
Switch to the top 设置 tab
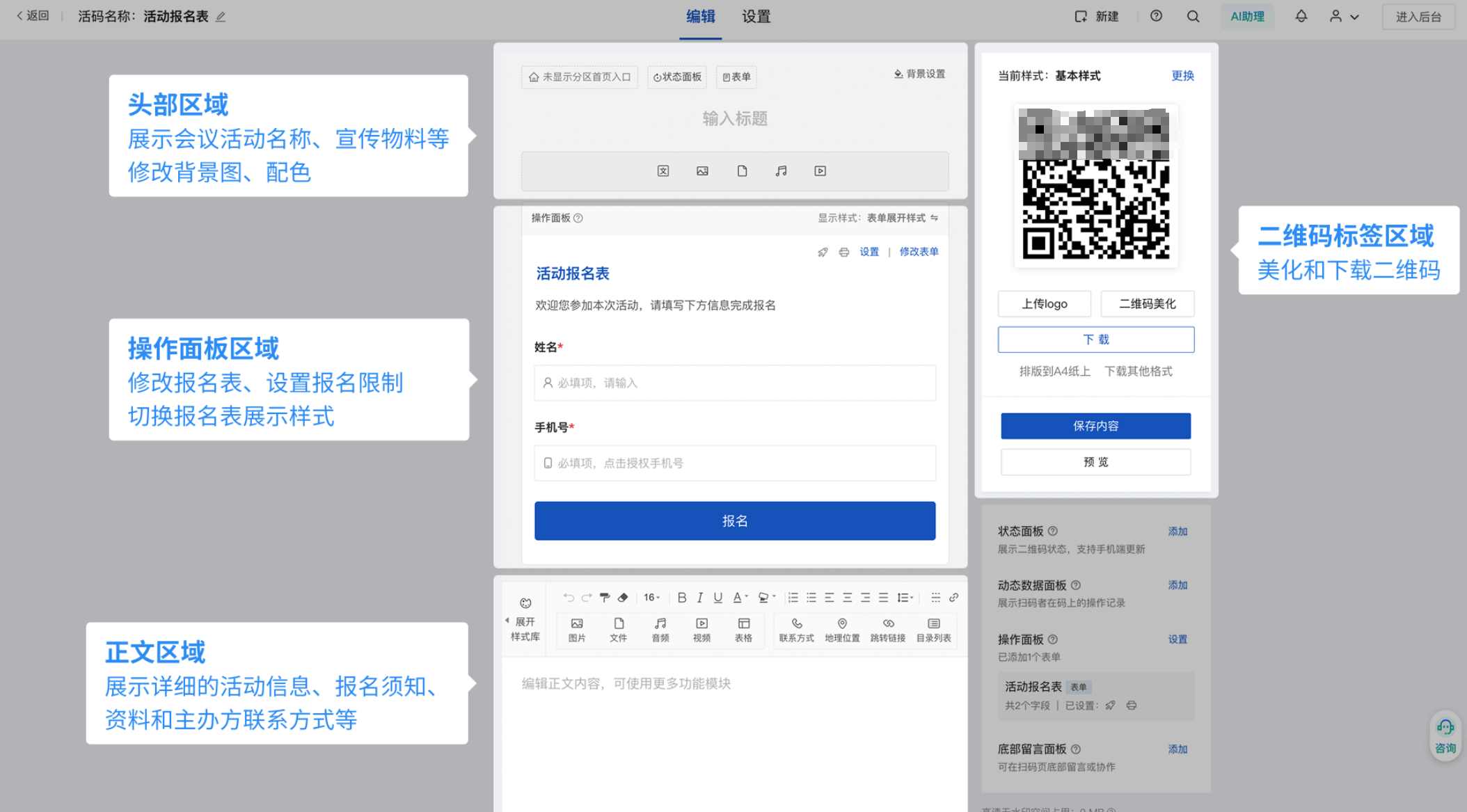[756, 17]
